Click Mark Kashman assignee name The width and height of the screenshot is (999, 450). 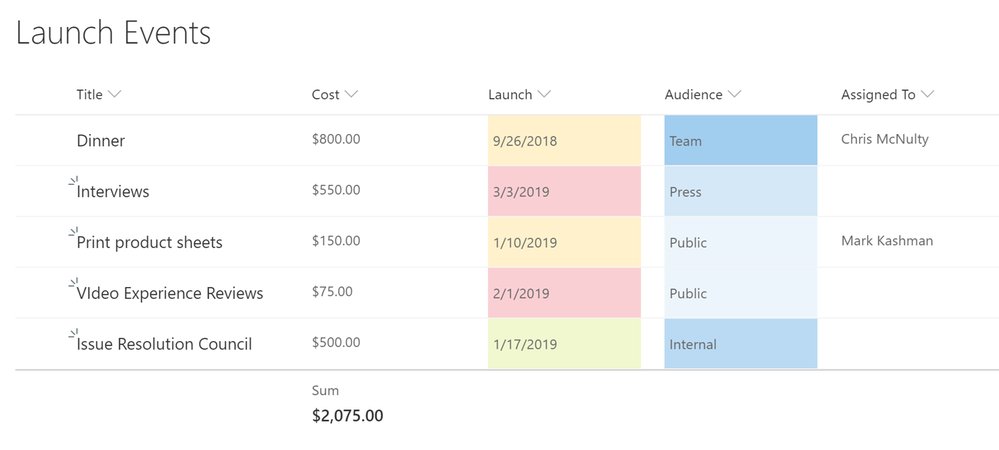(x=887, y=241)
